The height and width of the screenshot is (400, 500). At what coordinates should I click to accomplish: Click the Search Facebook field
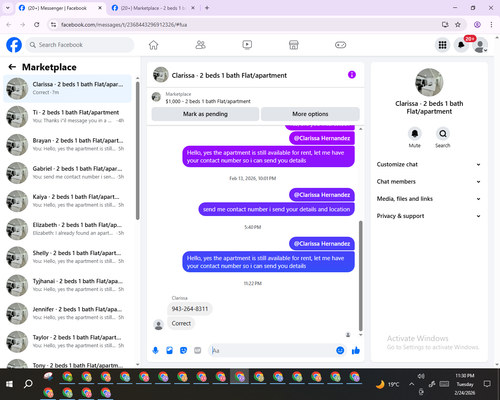coord(80,45)
